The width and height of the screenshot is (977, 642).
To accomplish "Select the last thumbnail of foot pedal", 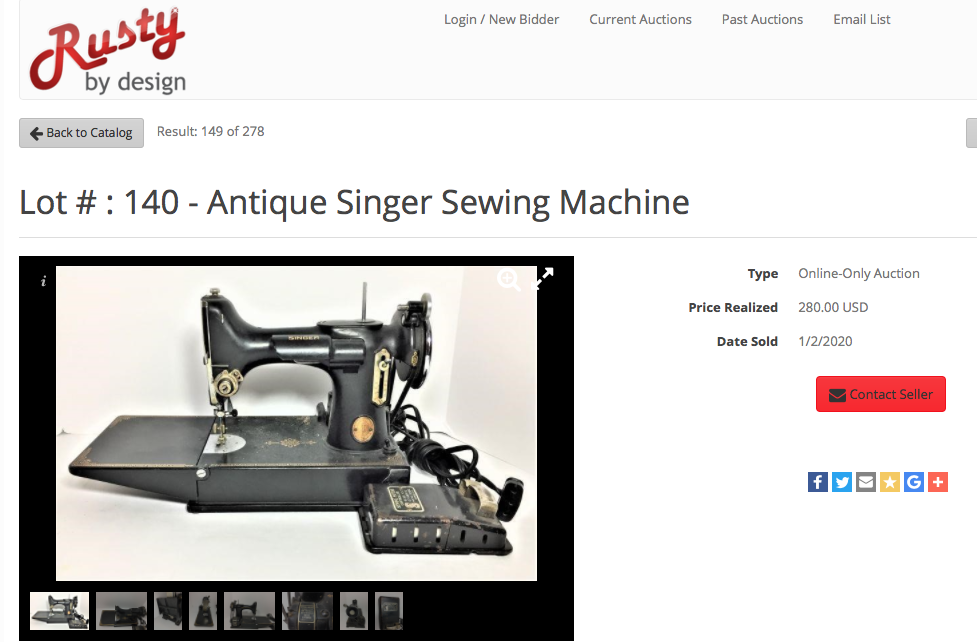I will point(389,611).
